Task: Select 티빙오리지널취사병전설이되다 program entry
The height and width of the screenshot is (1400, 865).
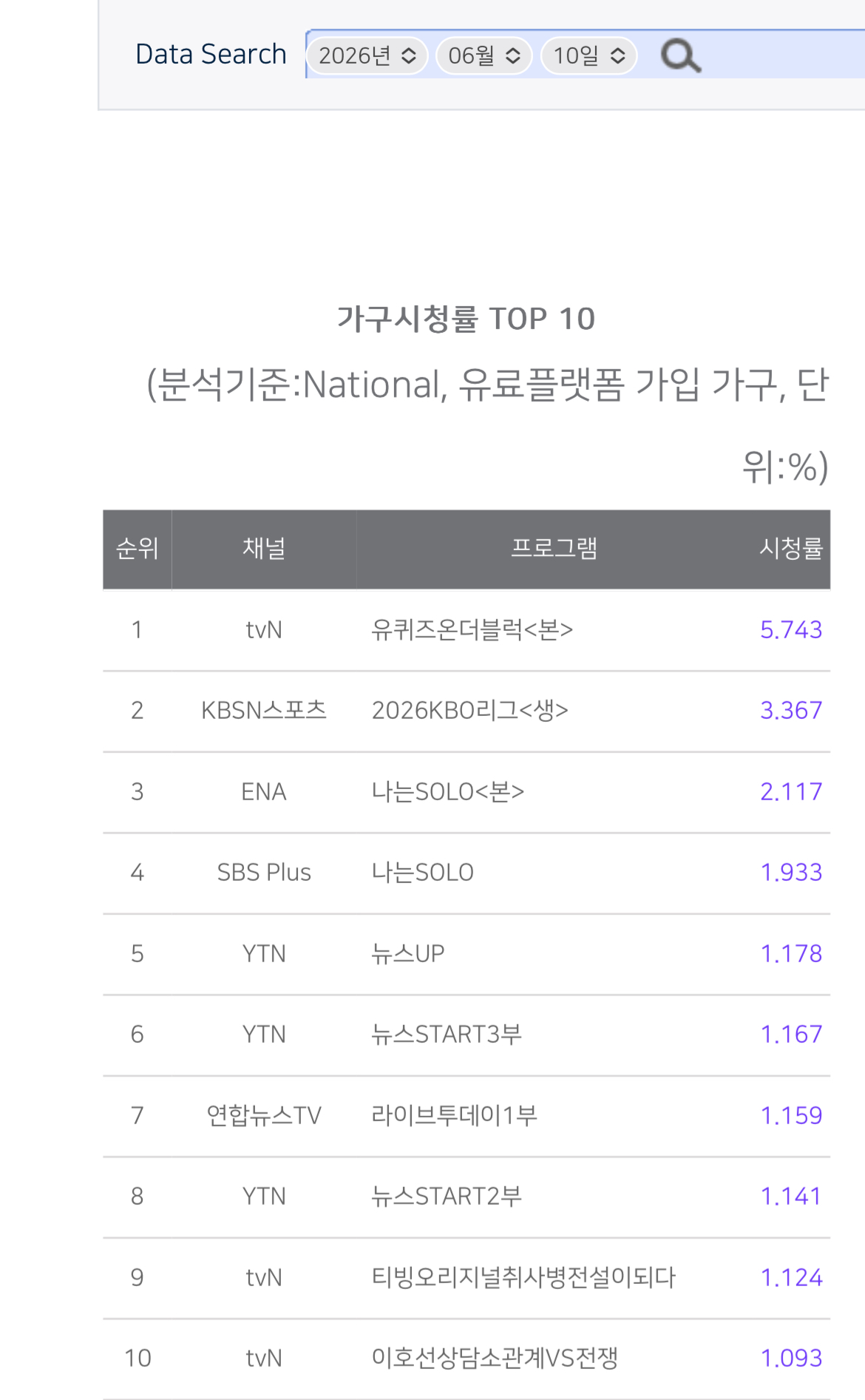Action: [x=523, y=1277]
